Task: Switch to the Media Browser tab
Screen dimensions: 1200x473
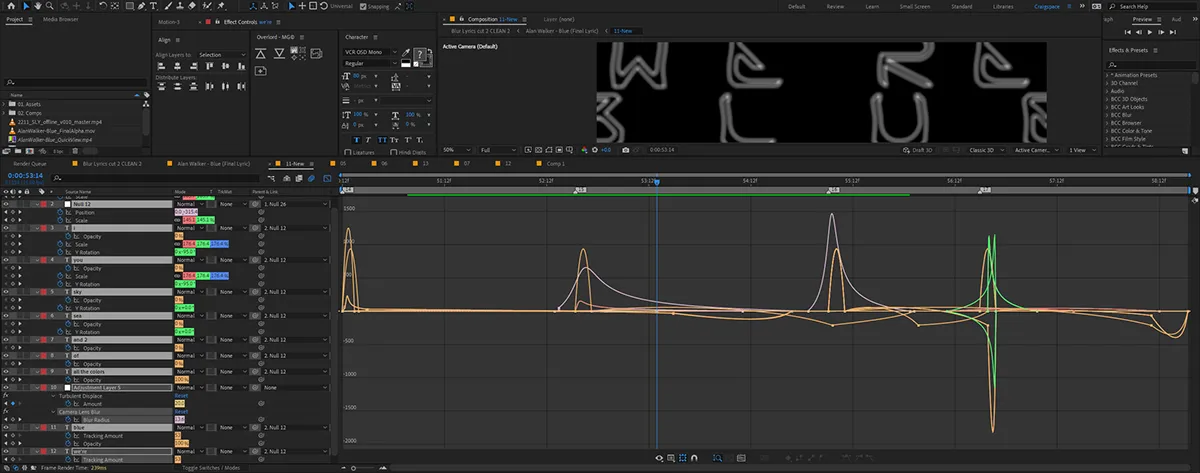Action: point(61,19)
